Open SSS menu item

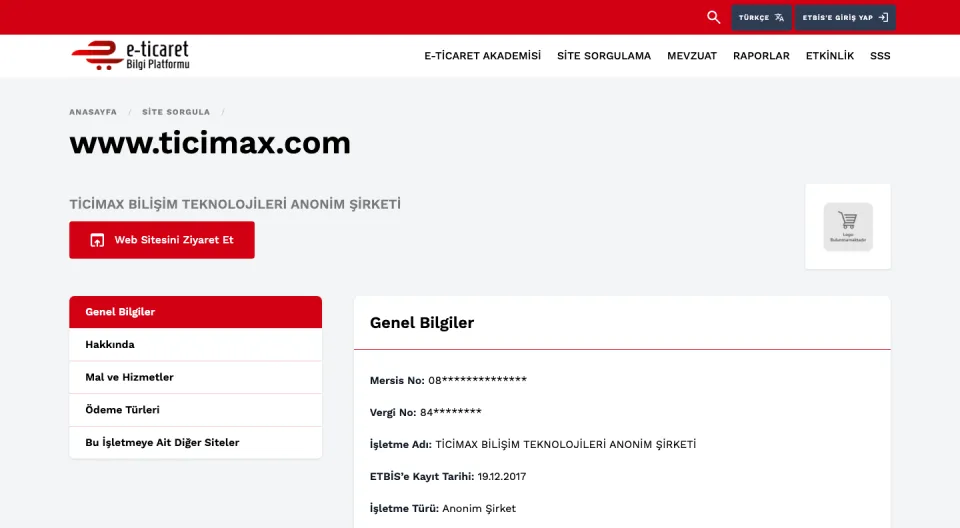(x=880, y=56)
